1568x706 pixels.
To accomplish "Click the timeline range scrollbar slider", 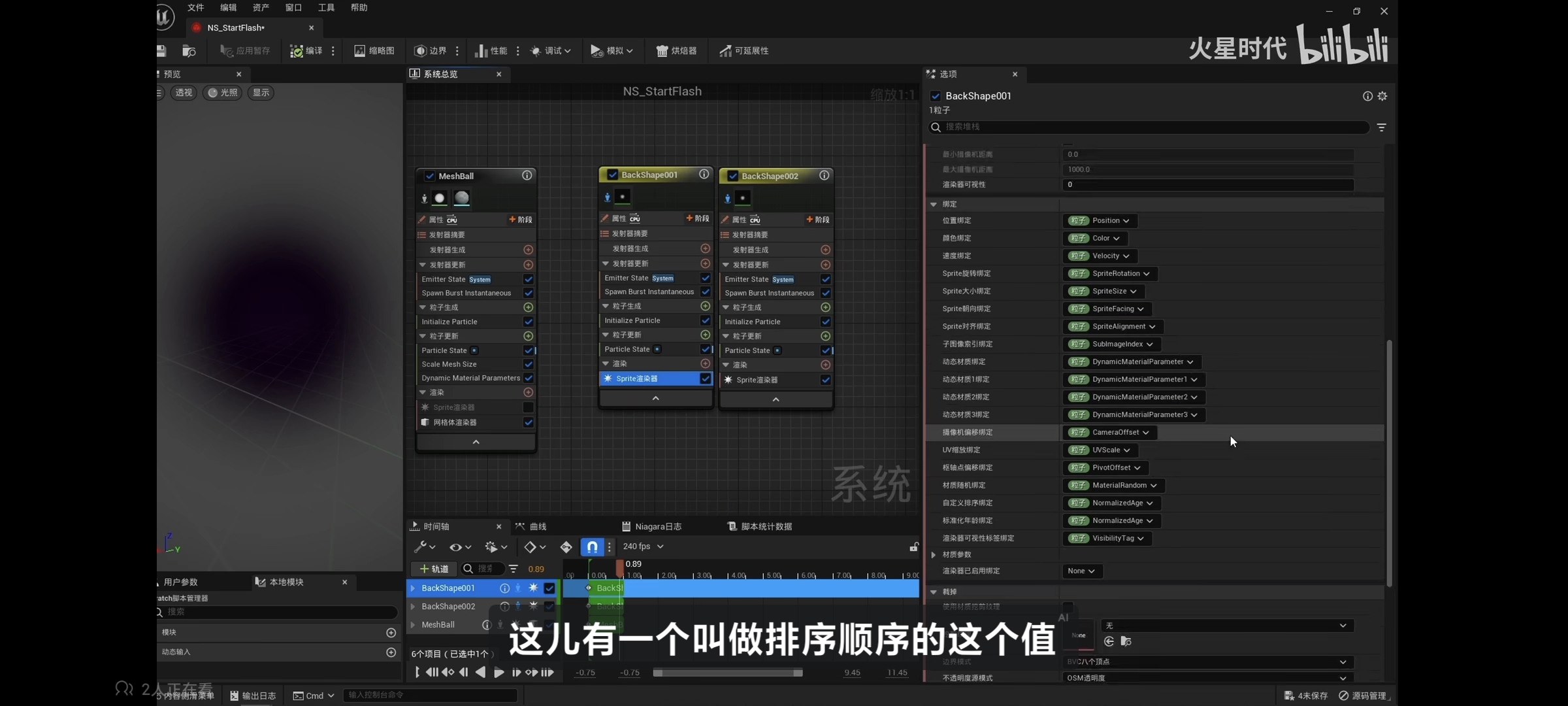I will tap(727, 673).
